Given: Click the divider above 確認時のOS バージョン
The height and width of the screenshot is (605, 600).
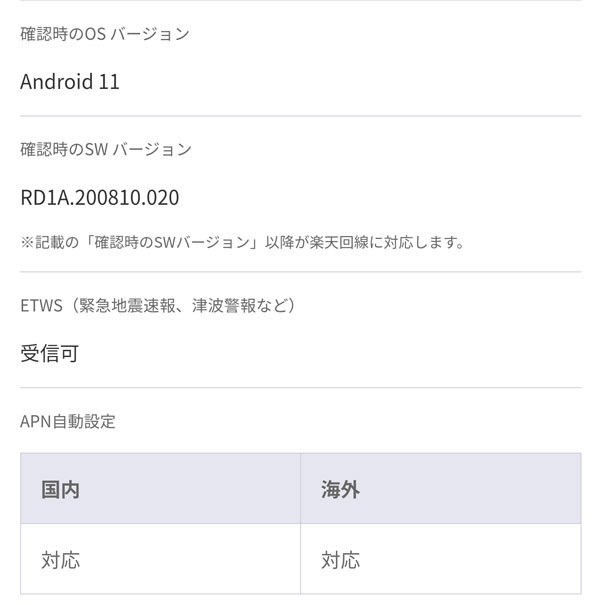Looking at the screenshot, I should click(300, 1).
